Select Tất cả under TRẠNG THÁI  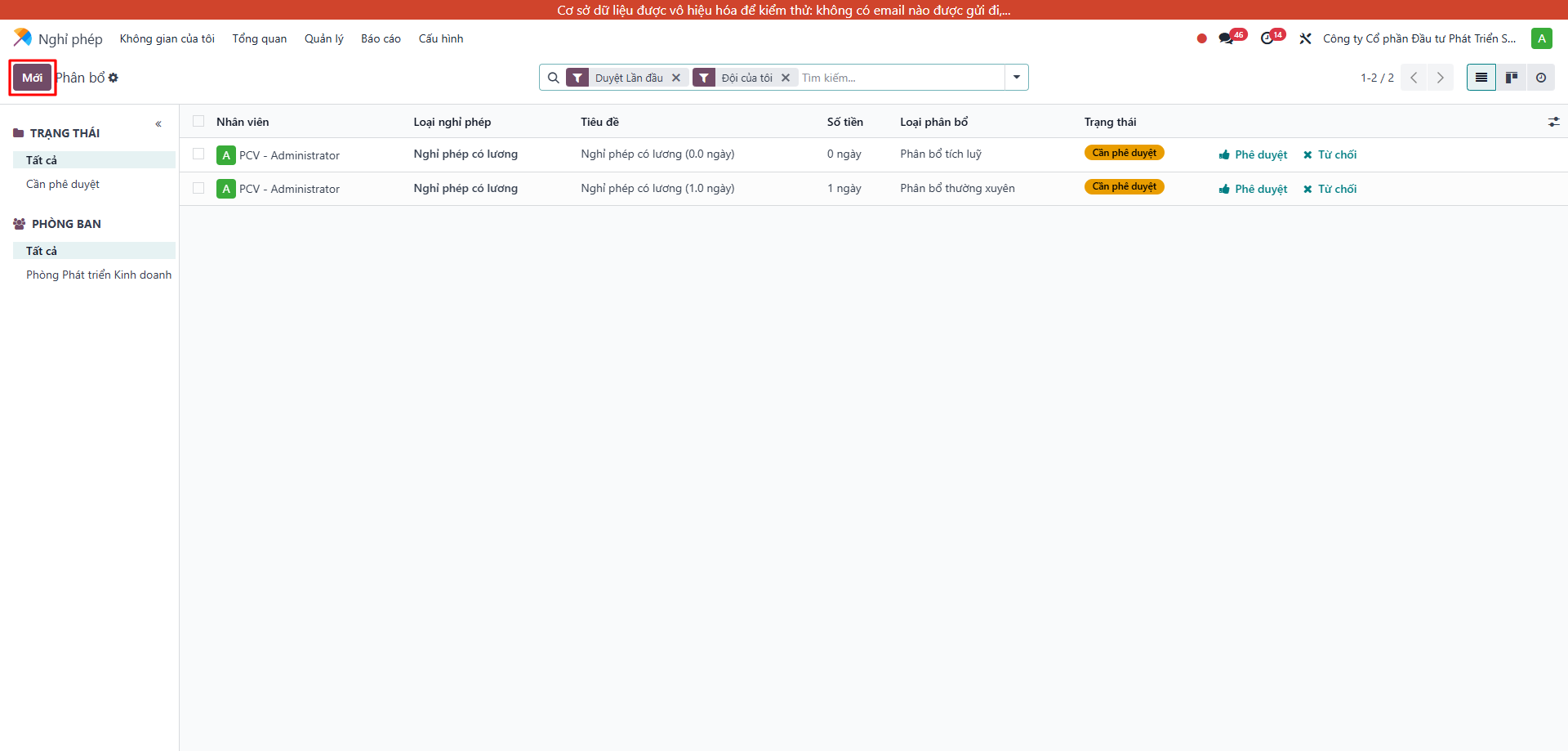pyautogui.click(x=94, y=160)
